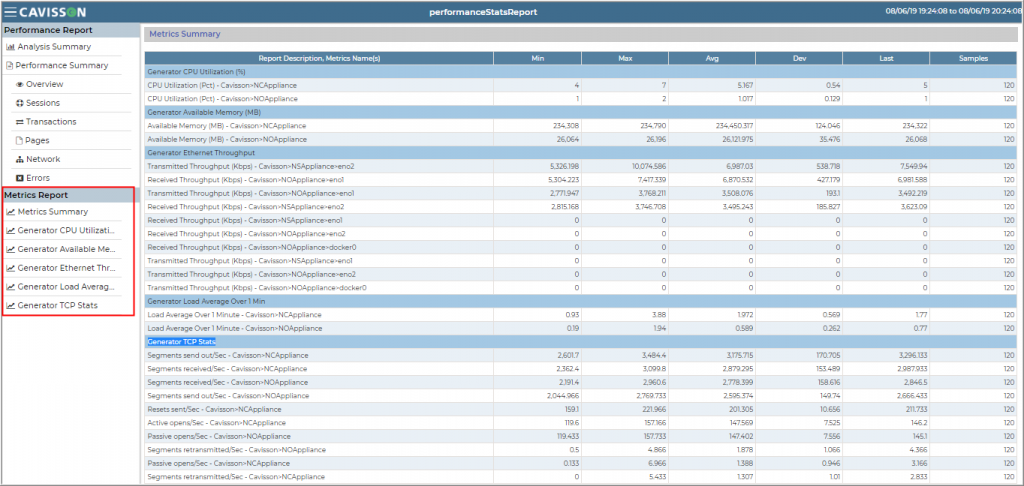Screen dimensions: 1024x486
Task: Click the Errors icon in sidebar
Action: [20, 178]
